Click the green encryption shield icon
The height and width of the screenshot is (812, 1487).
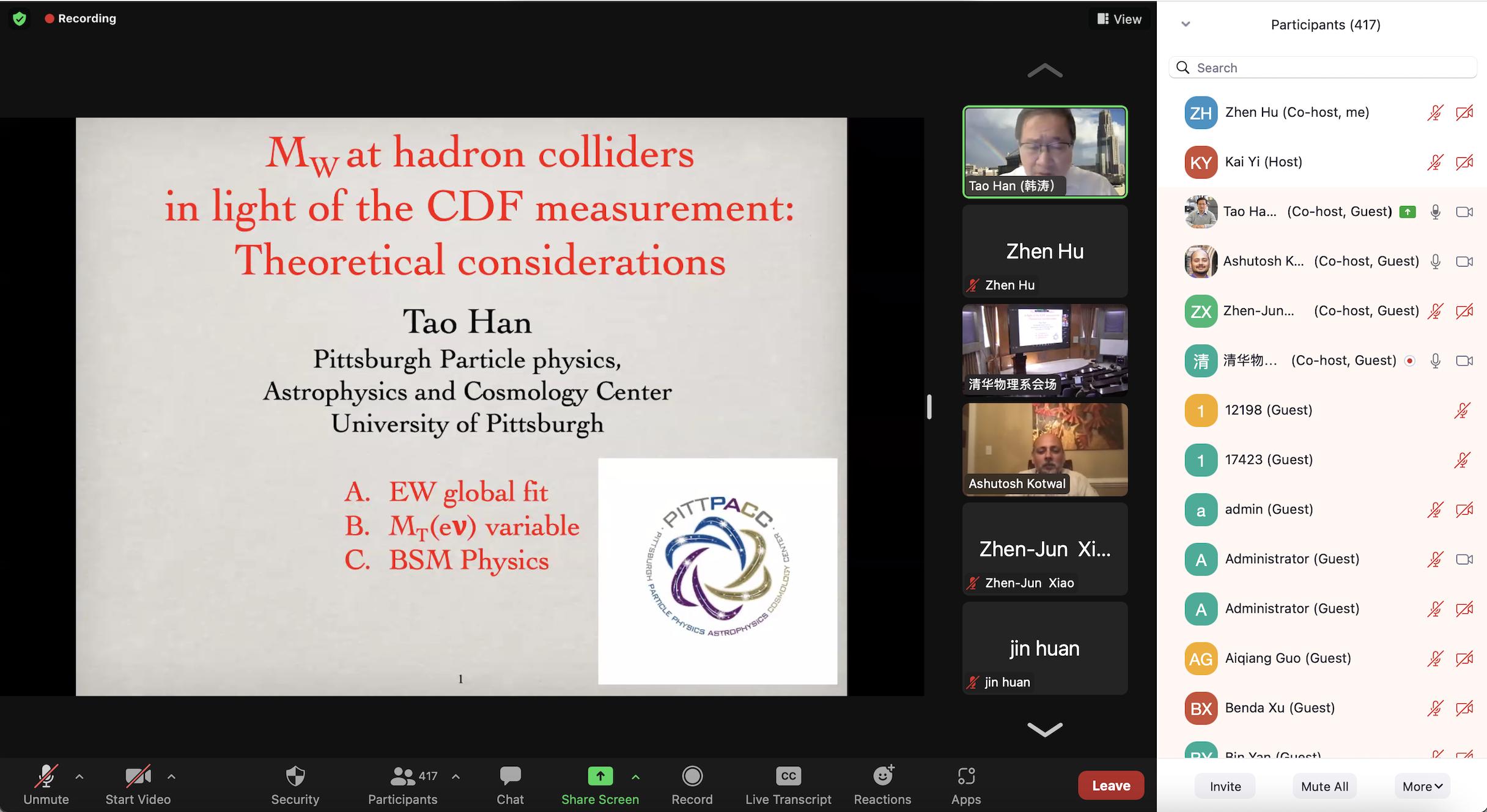(20, 18)
